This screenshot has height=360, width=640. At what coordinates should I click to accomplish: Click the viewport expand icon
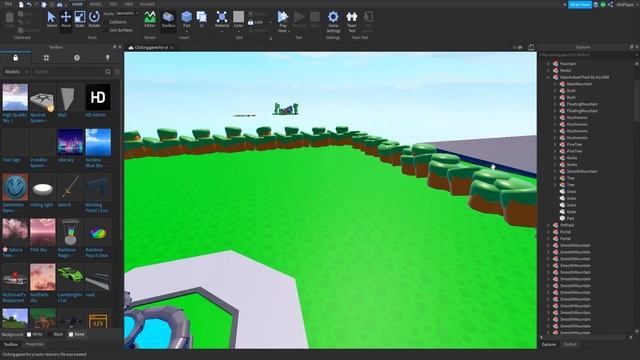531,47
